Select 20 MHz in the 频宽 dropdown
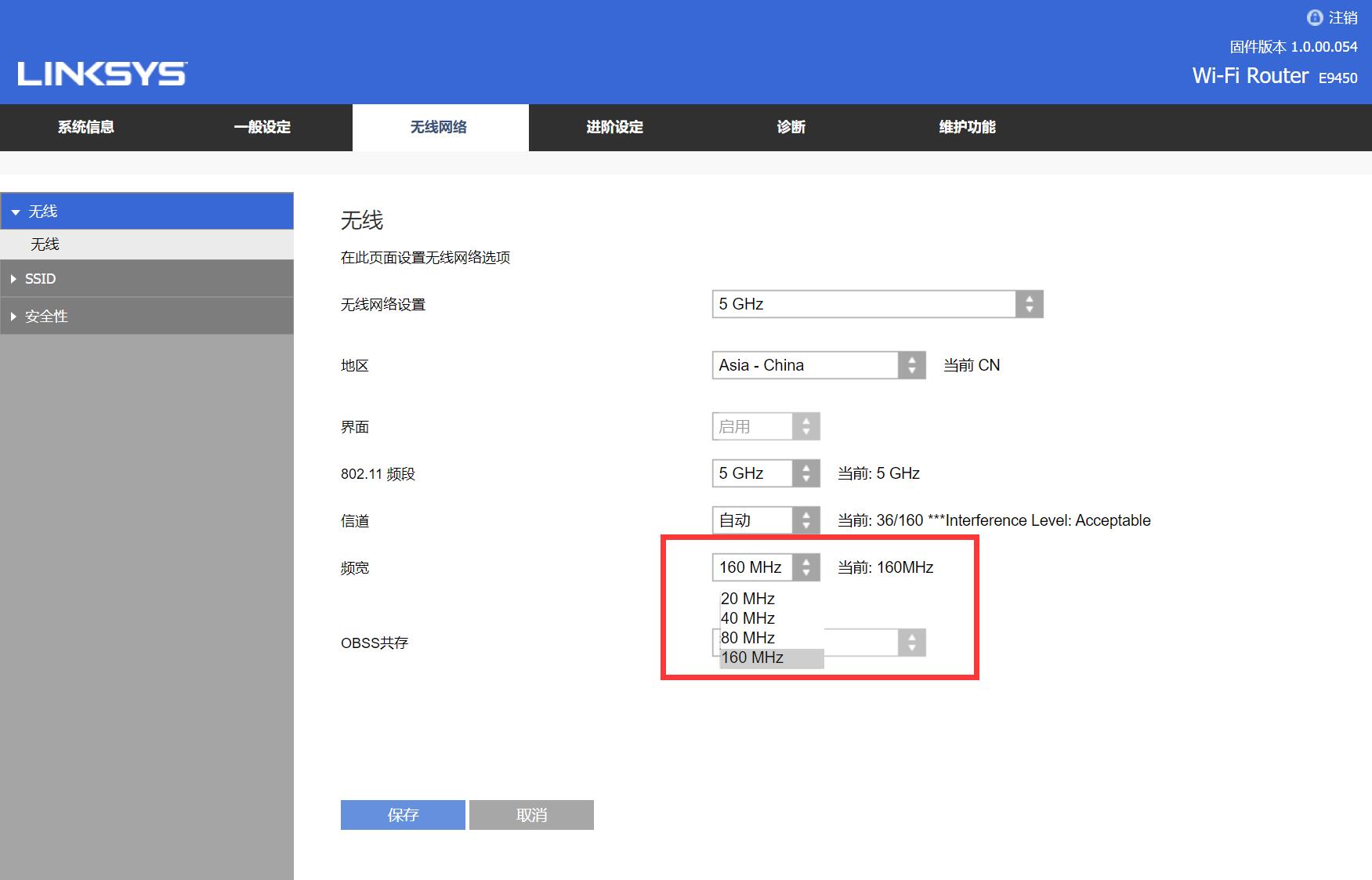Image resolution: width=1372 pixels, height=880 pixels. coord(748,598)
